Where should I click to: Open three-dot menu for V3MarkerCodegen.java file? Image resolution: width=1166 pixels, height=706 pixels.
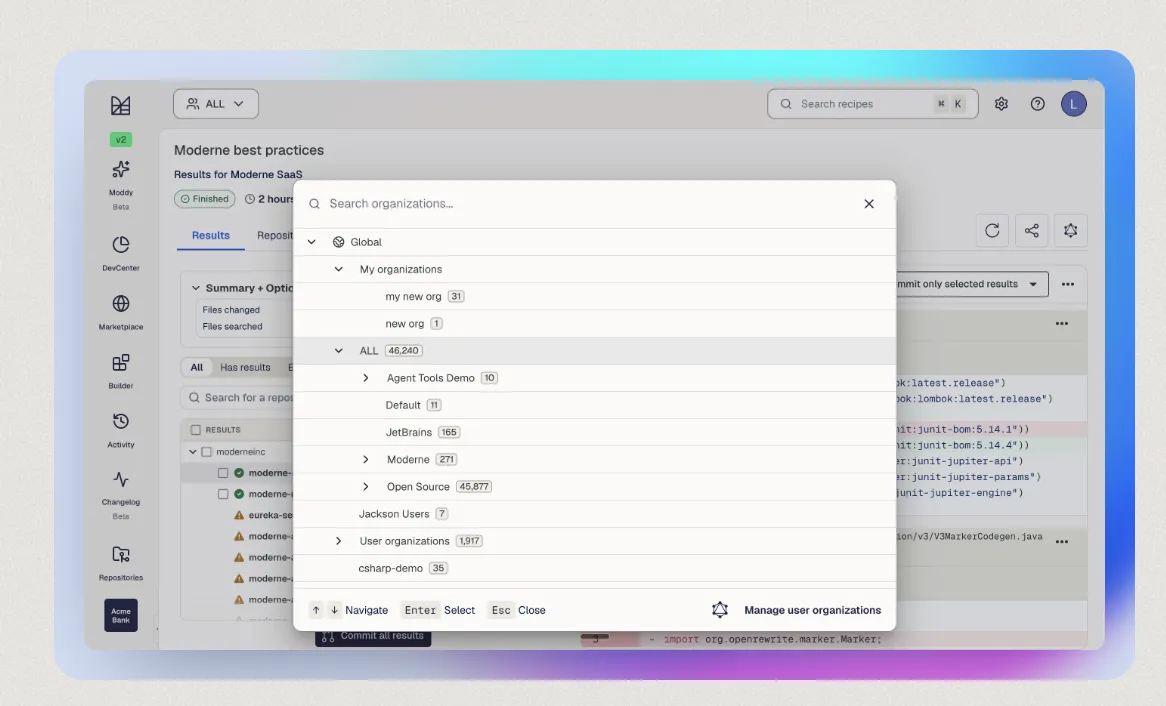click(1062, 542)
